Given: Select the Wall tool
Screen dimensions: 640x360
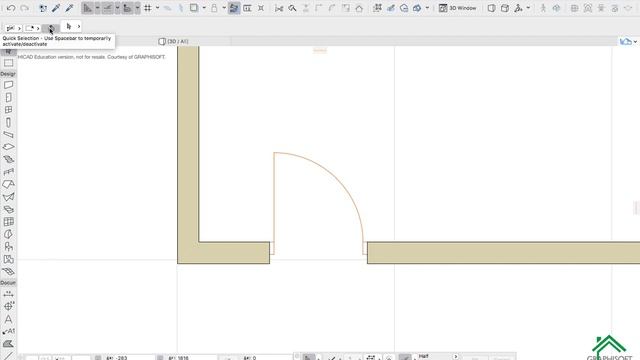Looking at the screenshot, I should pyautogui.click(x=8, y=85).
